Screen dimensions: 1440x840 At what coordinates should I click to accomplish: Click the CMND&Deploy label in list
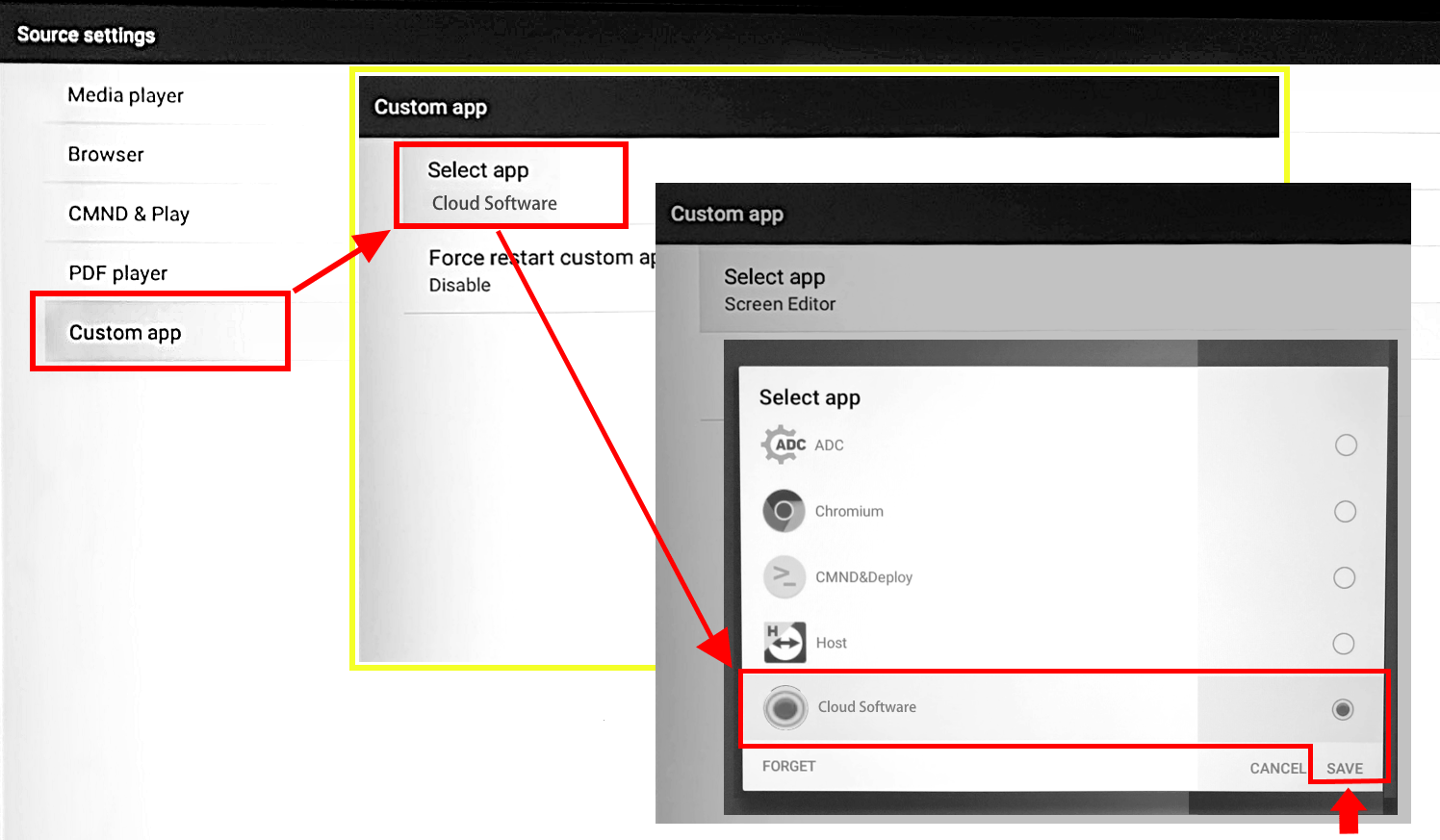tap(863, 577)
